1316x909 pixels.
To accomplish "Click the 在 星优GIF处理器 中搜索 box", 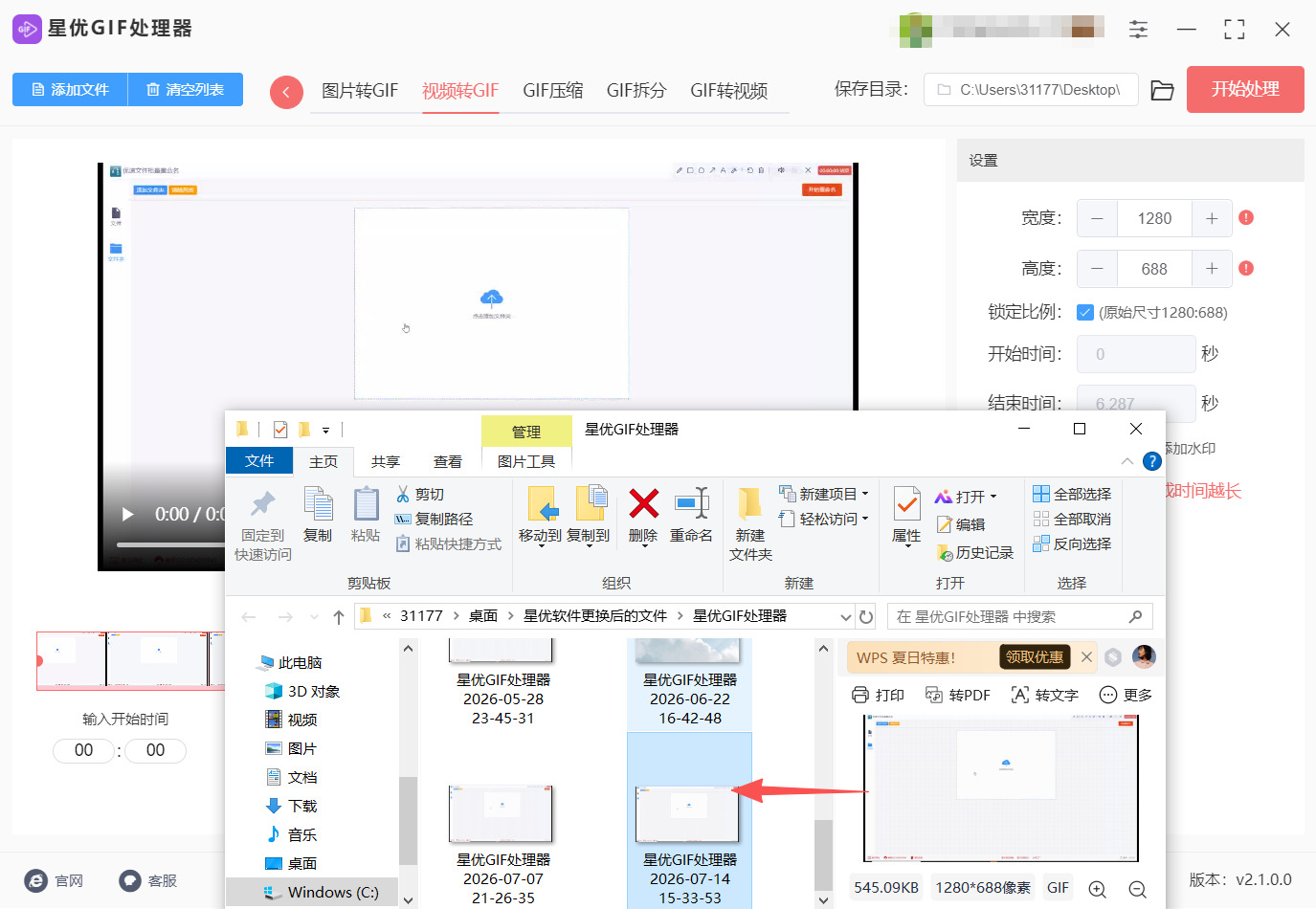I will pos(1019,617).
